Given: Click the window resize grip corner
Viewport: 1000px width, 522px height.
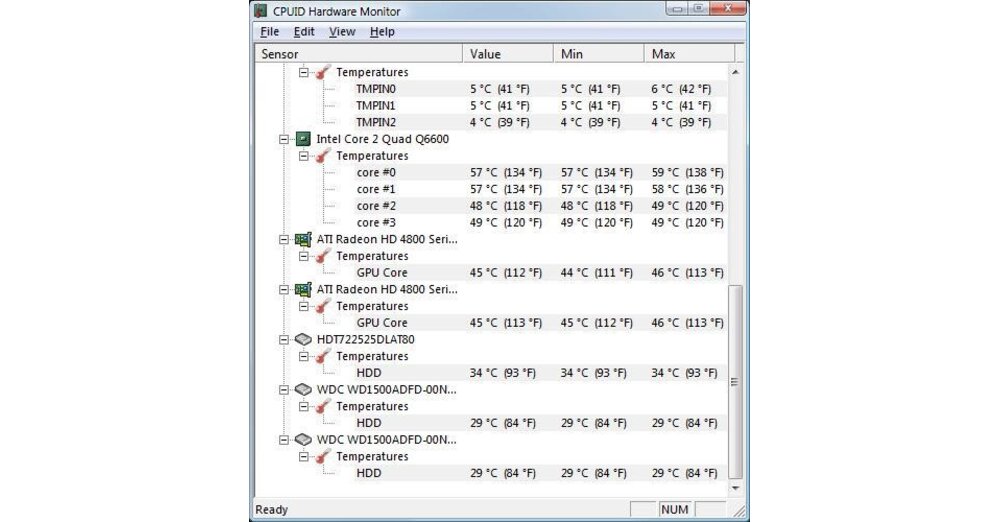Looking at the screenshot, I should click(739, 511).
